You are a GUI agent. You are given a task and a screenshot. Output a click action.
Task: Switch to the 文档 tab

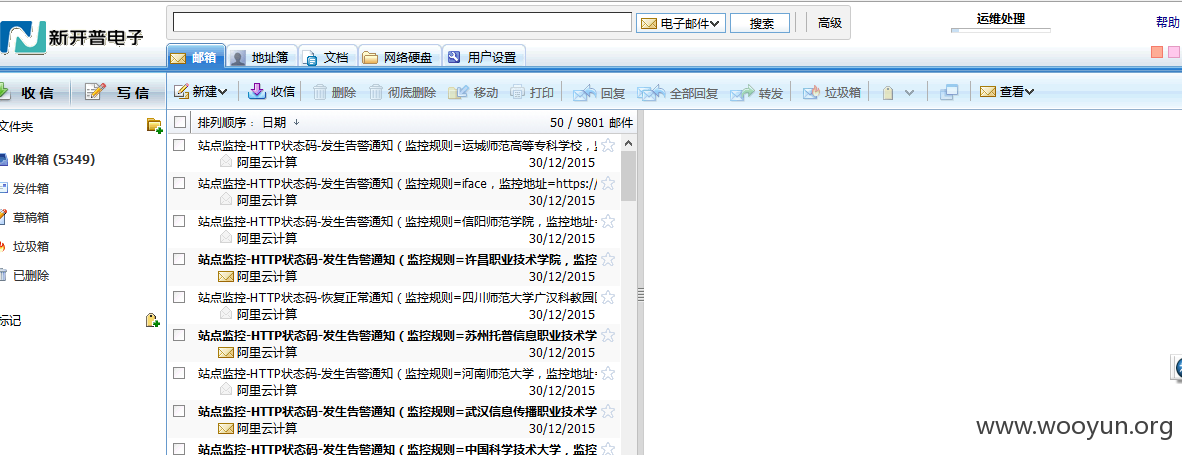327,56
